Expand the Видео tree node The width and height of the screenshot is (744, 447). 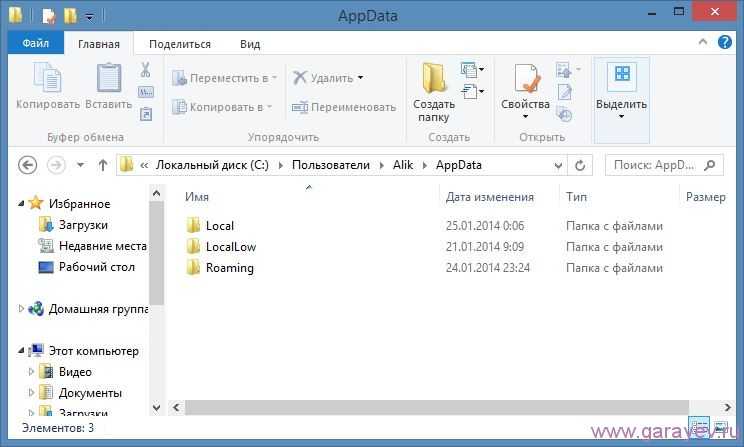(31, 372)
